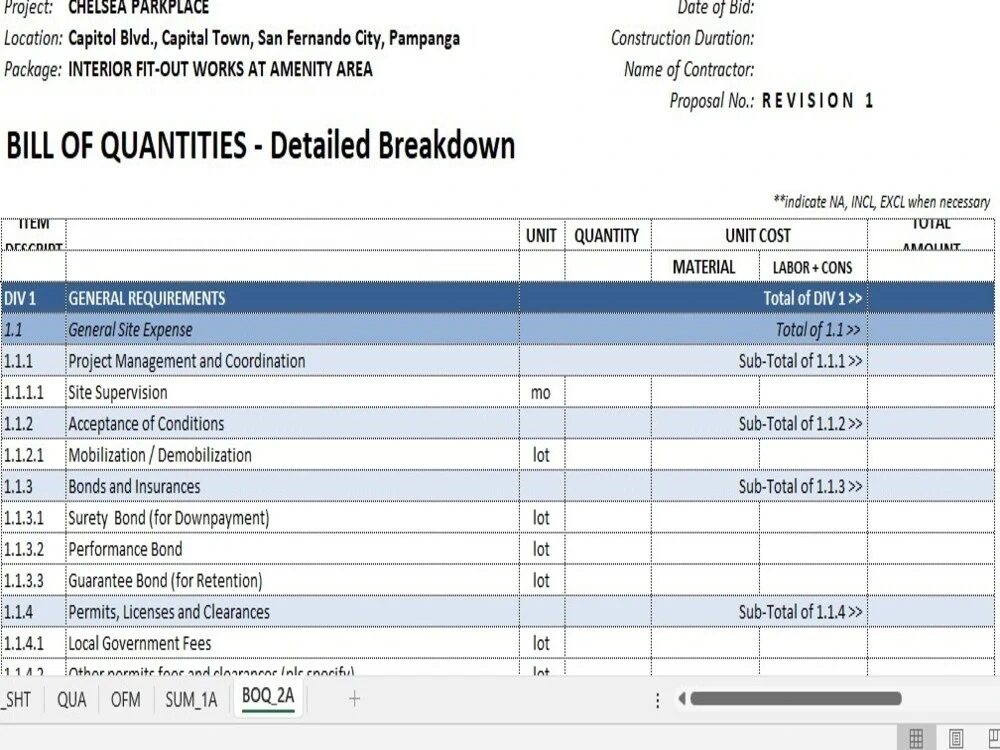Select the Performance Bond 'lot' unit cell
Viewport: 1000px width, 750px height.
(x=541, y=549)
